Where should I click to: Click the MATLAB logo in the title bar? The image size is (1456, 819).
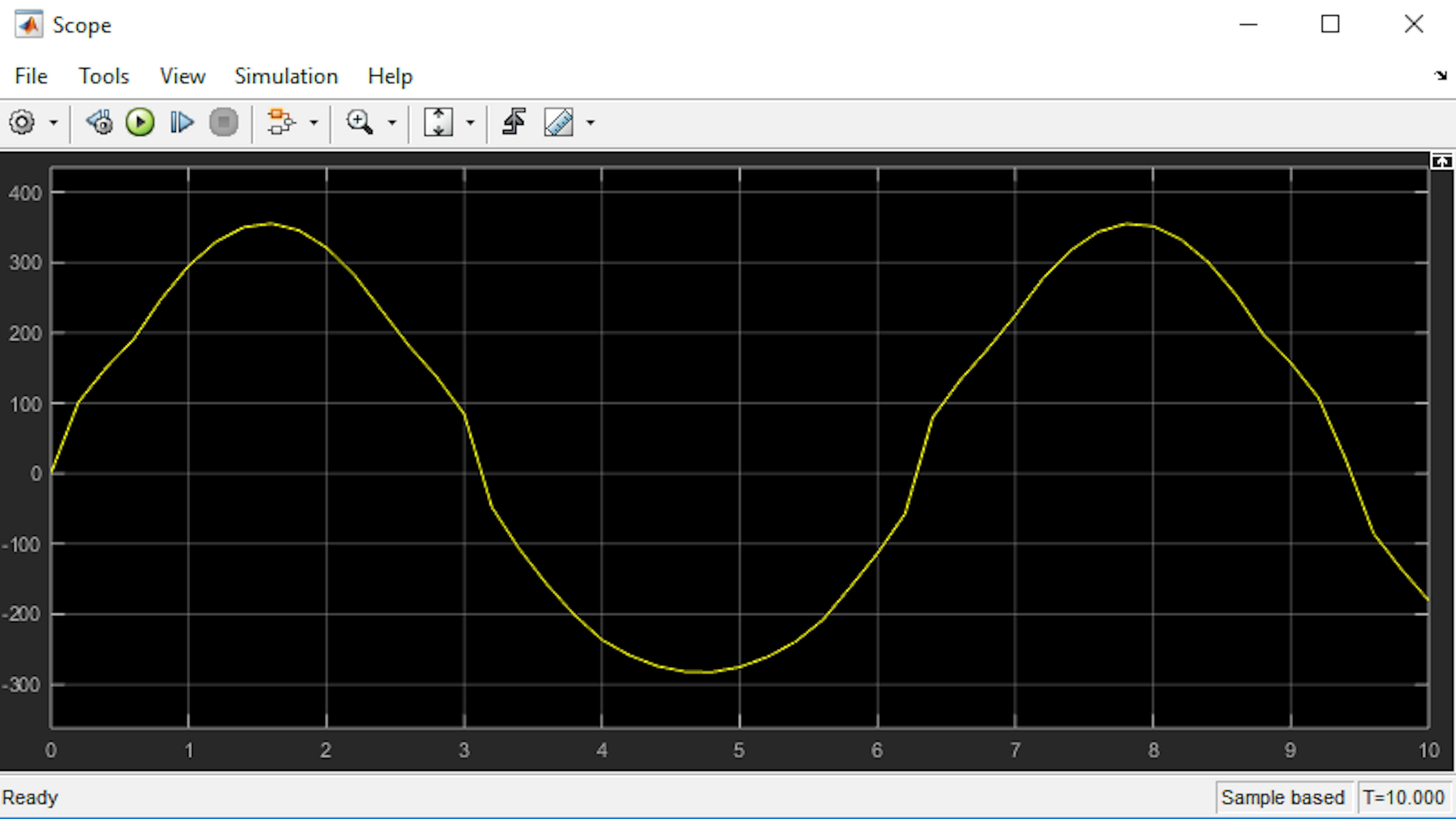pyautogui.click(x=29, y=25)
